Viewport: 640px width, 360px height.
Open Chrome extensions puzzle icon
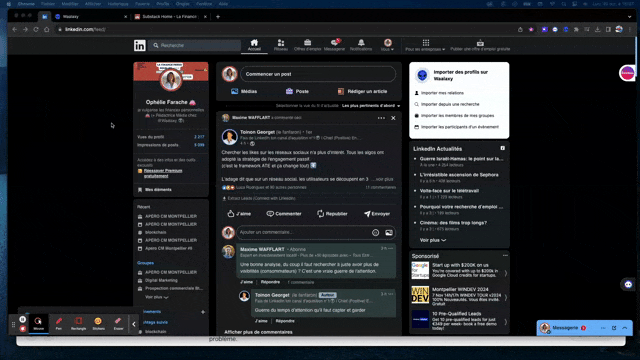576,29
